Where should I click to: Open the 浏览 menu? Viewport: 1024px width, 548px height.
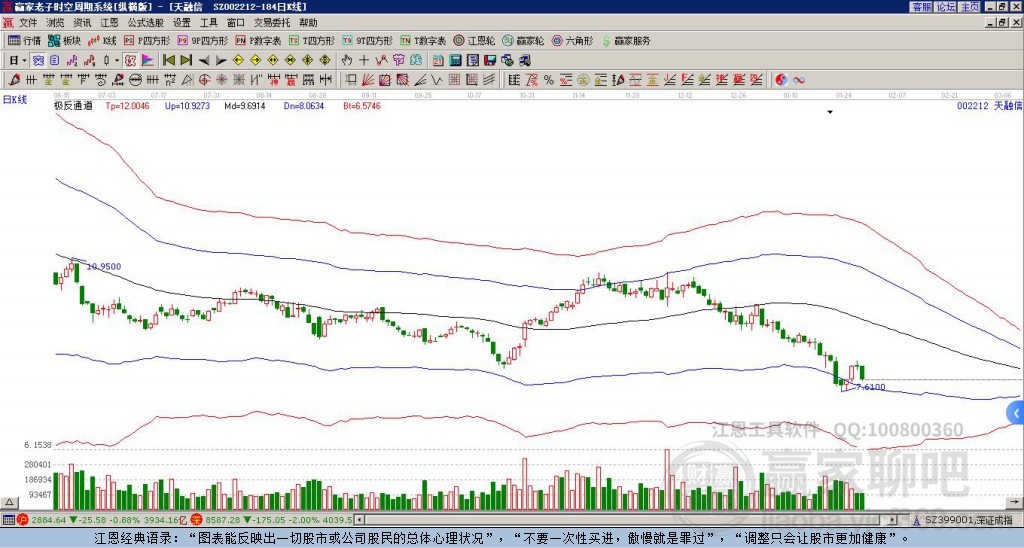click(56, 23)
